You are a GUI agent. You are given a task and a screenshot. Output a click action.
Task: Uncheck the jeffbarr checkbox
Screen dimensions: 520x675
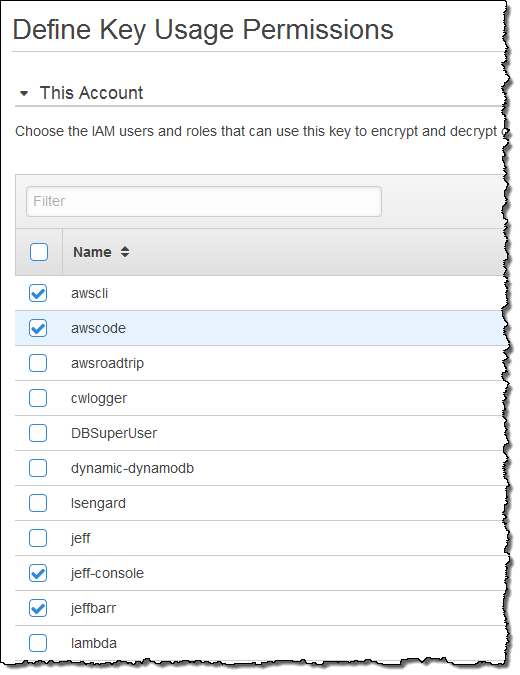pos(38,608)
